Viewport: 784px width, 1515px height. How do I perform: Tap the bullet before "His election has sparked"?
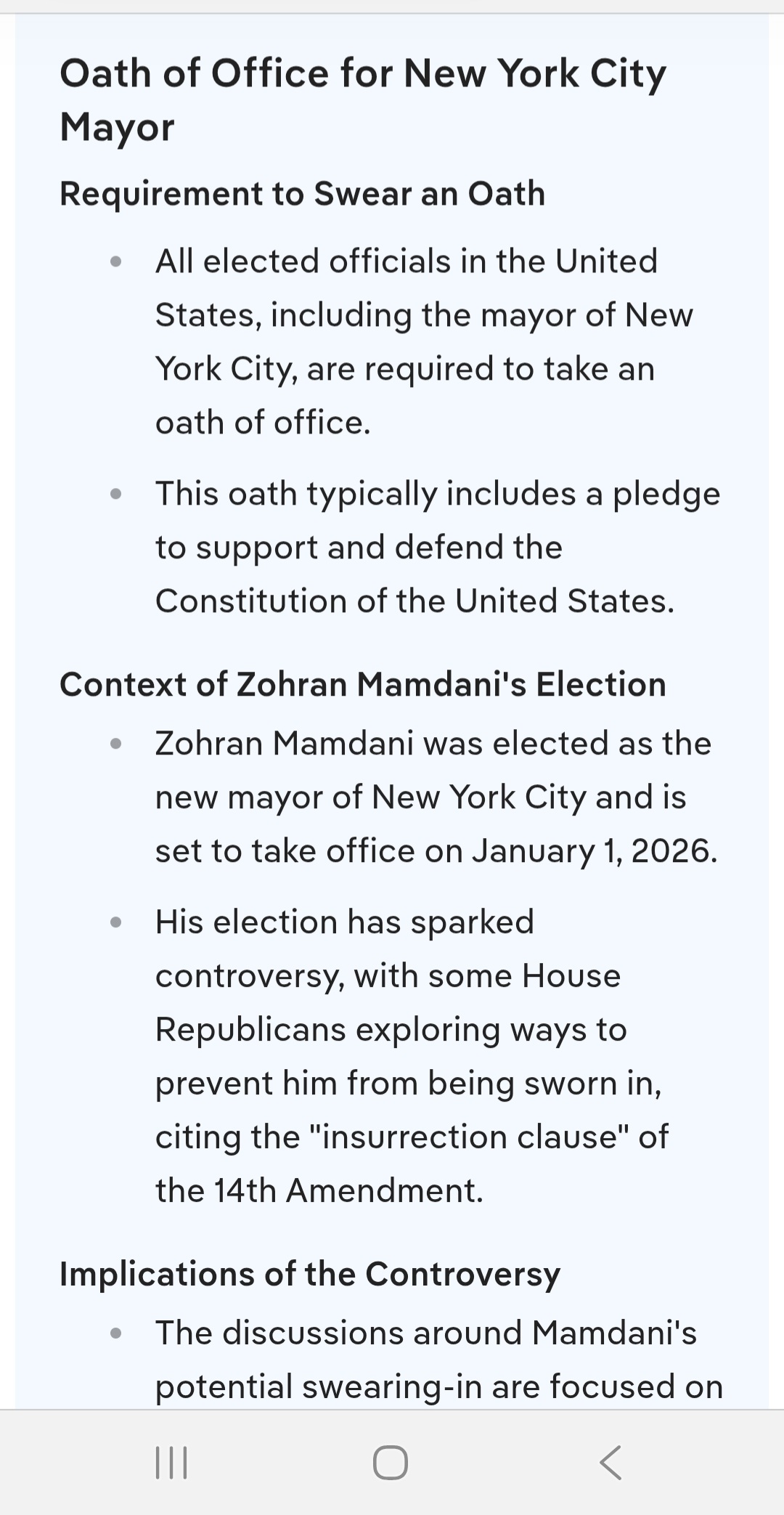(x=115, y=922)
